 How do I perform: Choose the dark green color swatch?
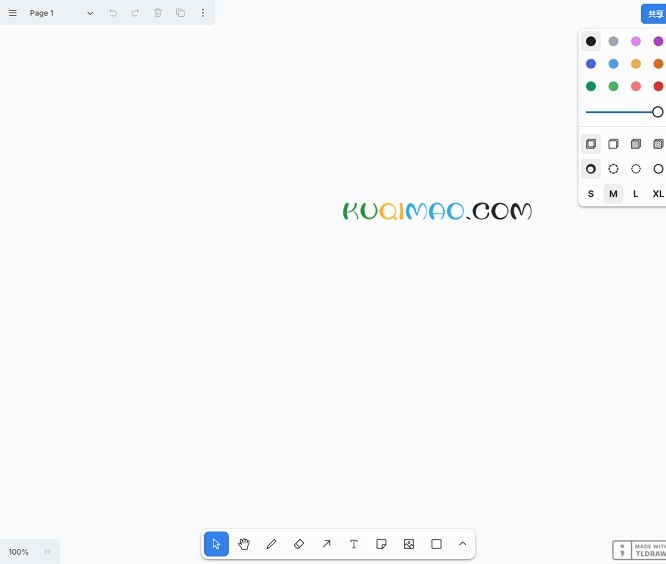(590, 86)
